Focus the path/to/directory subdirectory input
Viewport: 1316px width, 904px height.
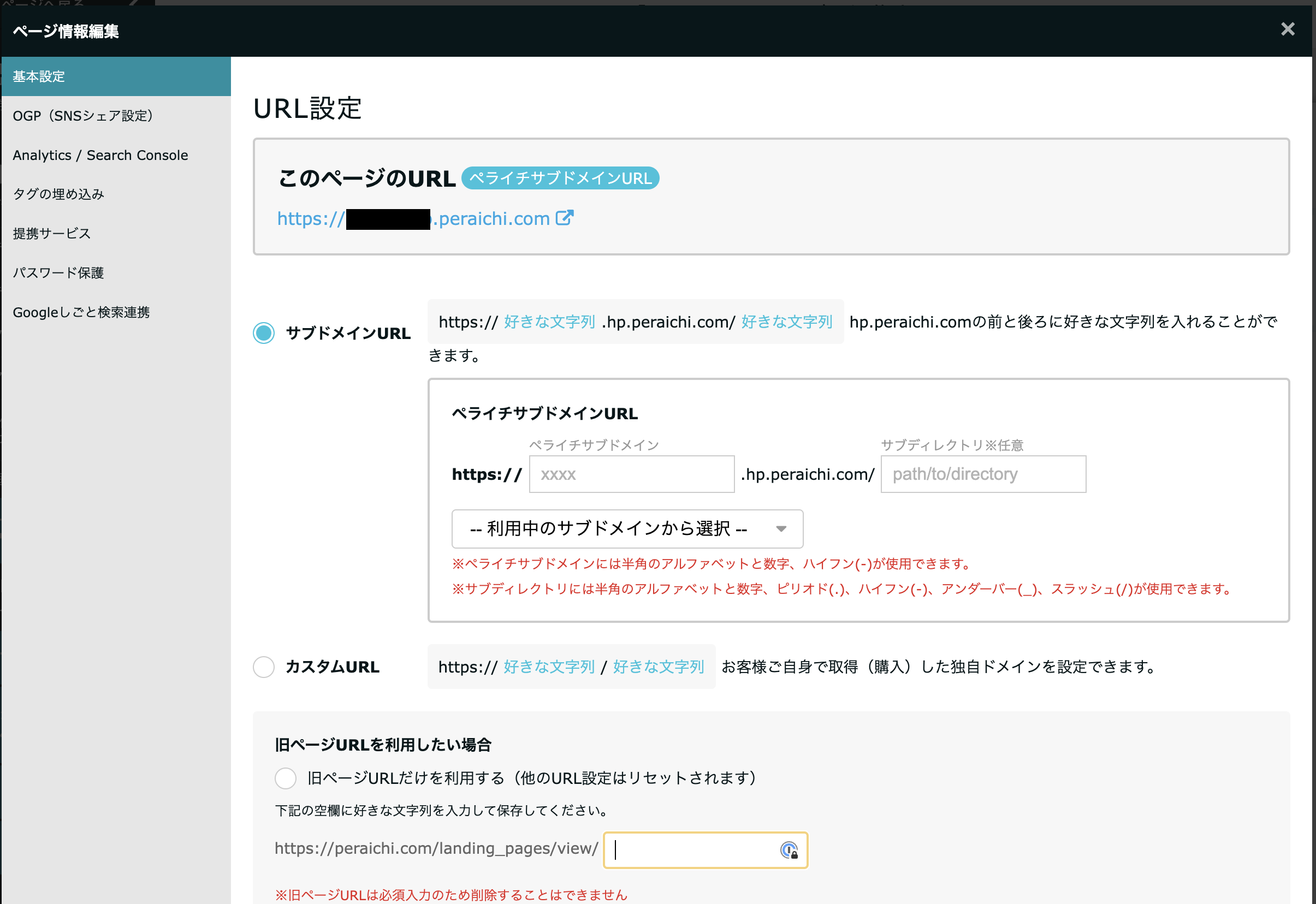tap(983, 474)
